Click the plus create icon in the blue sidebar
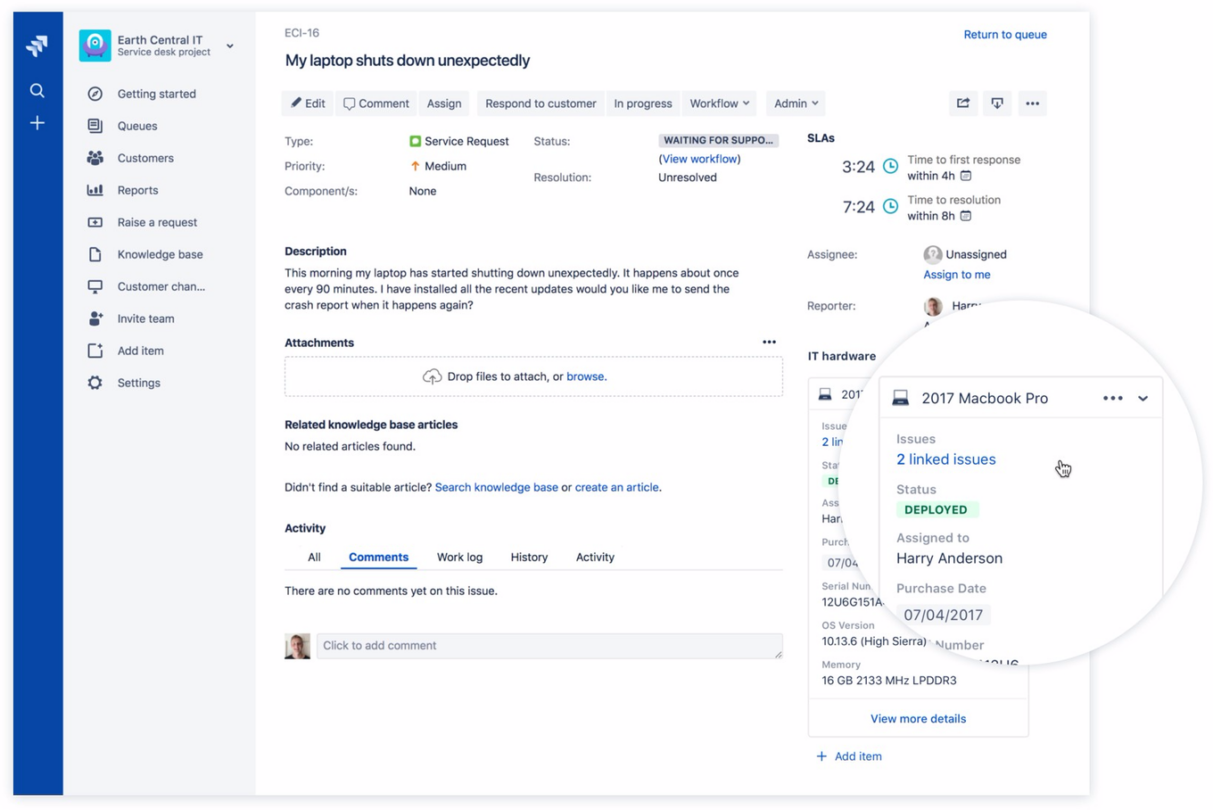 37,123
